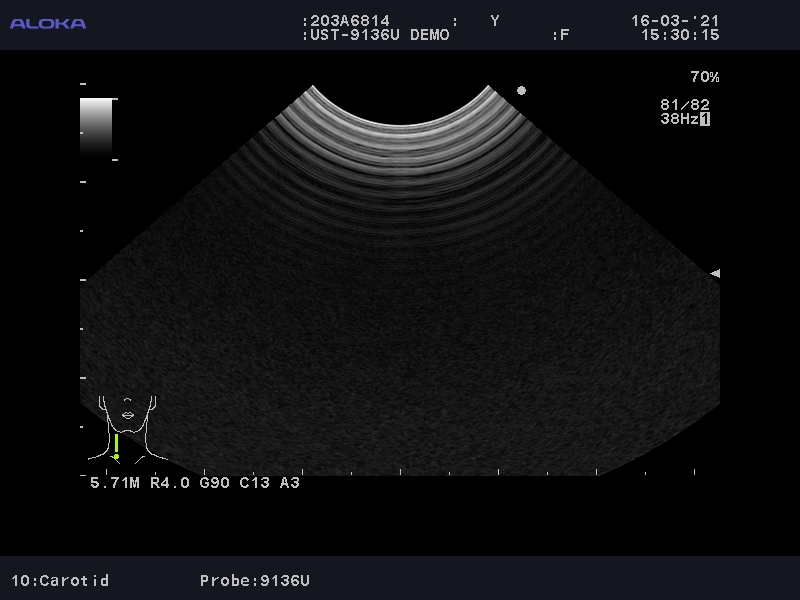Click the grayscale bar at top left
This screenshot has width=800, height=600.
[x=96, y=126]
